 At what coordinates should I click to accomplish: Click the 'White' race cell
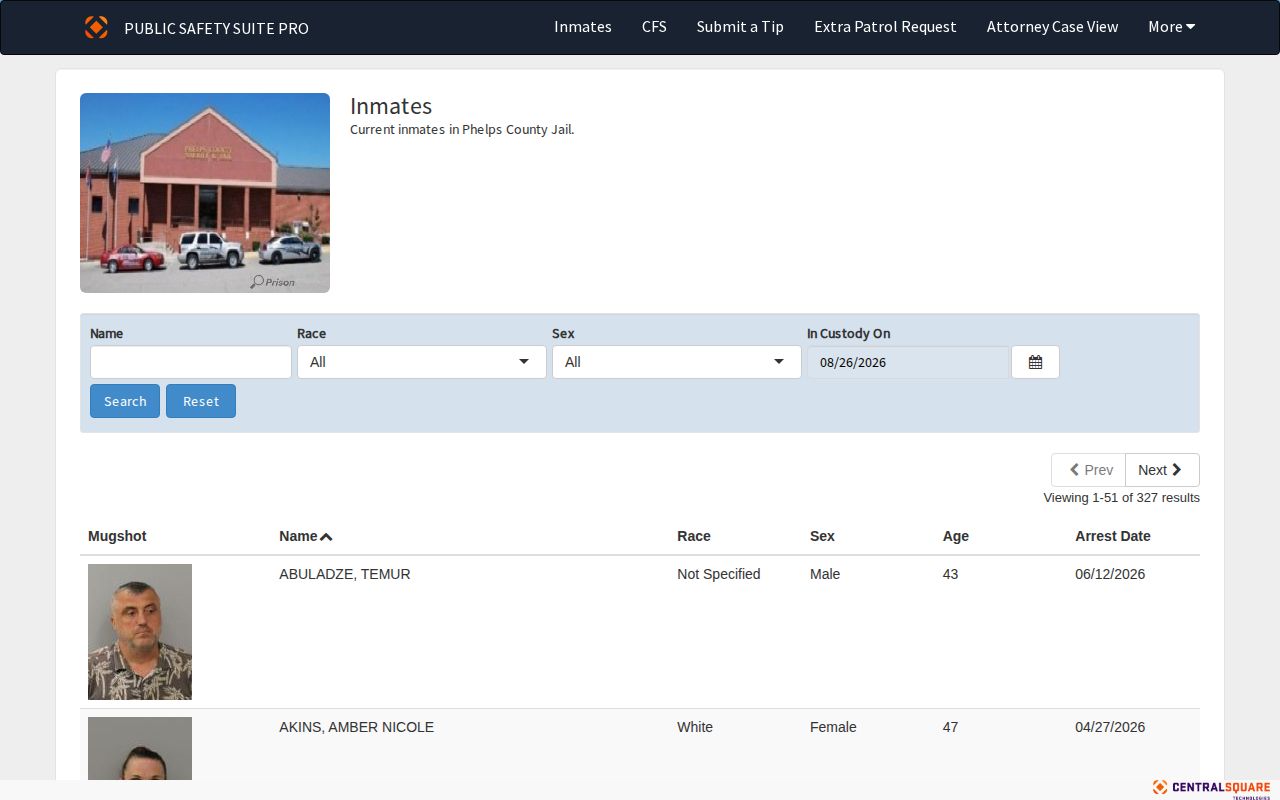click(x=695, y=727)
